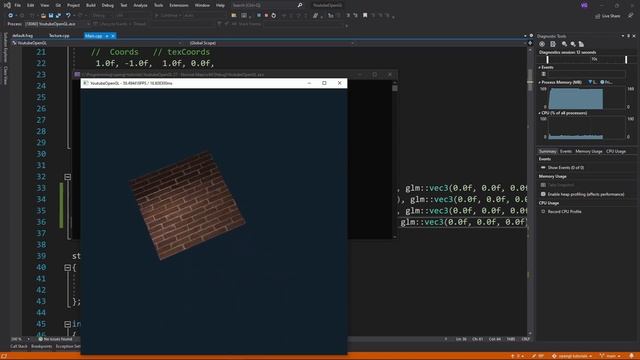Open the File menu

pyautogui.click(x=18, y=5)
